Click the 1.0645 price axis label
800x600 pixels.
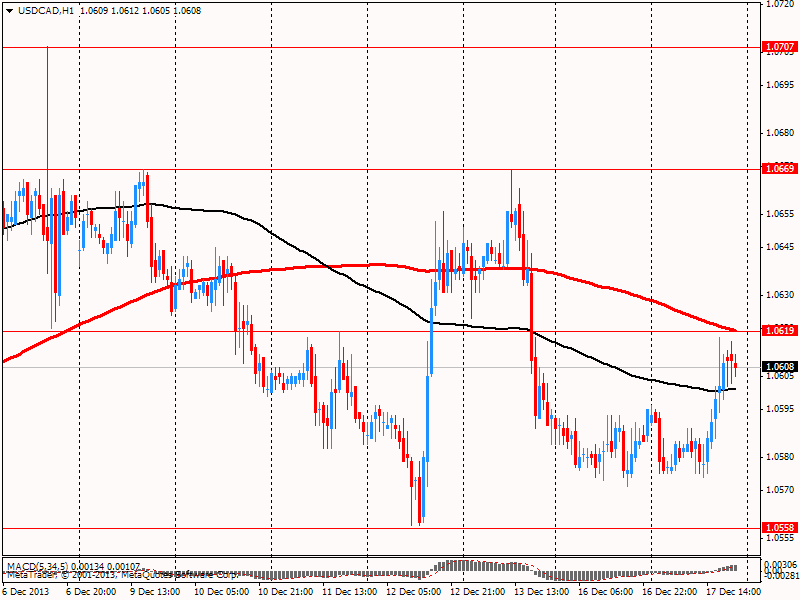point(780,246)
